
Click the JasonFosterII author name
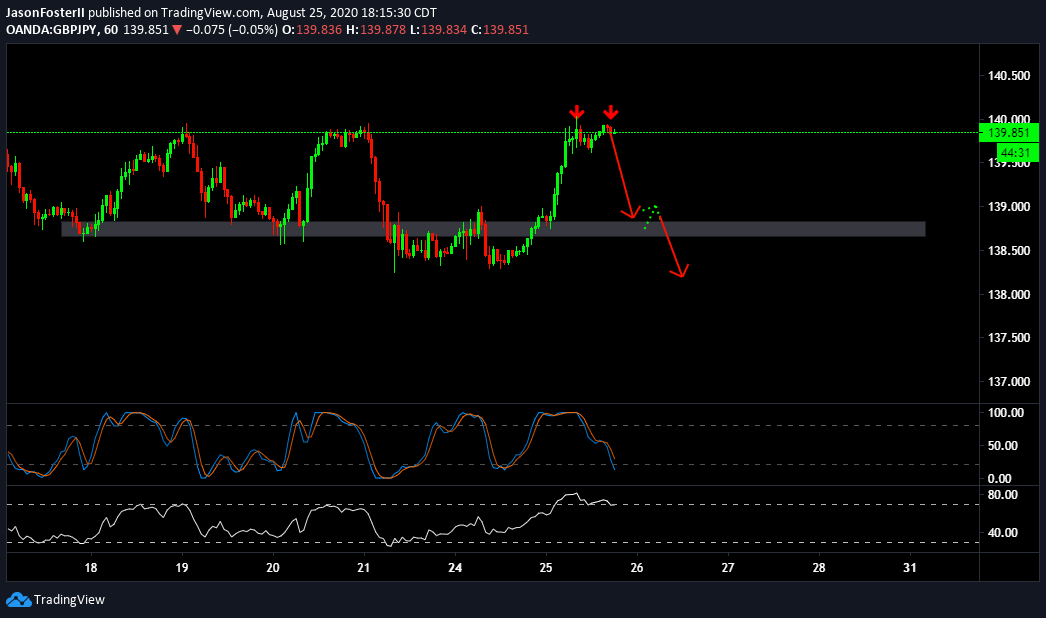point(45,13)
